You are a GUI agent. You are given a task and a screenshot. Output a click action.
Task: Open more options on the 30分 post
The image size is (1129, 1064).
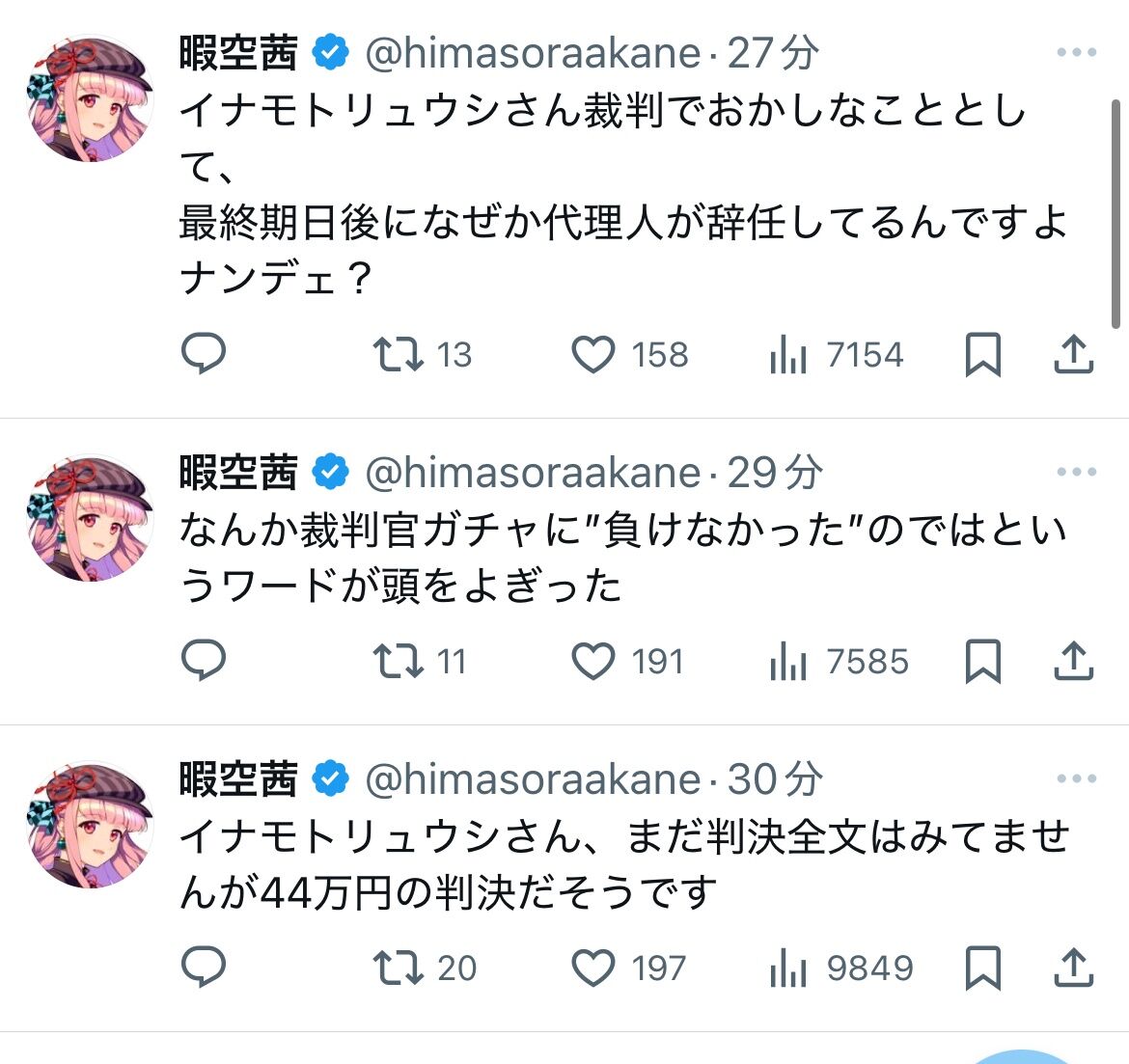tap(1076, 778)
